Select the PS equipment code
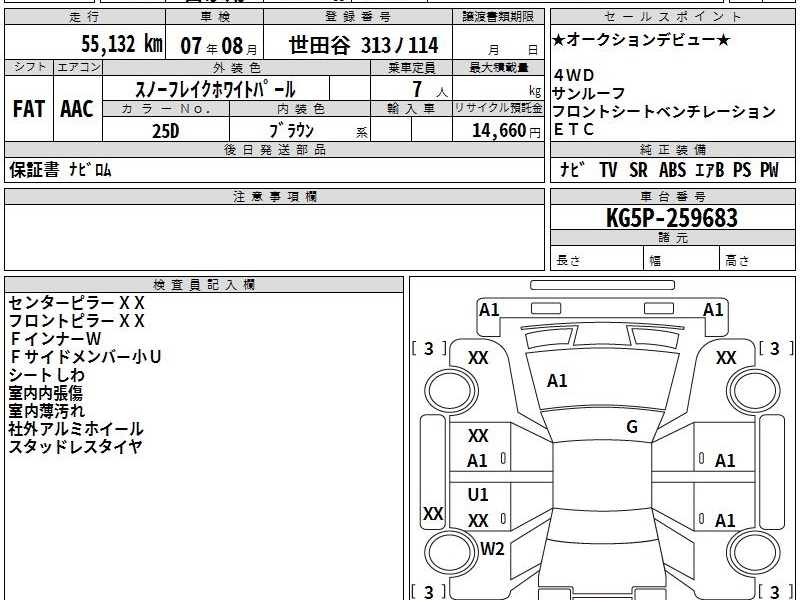This screenshot has width=800, height=600. point(742,170)
